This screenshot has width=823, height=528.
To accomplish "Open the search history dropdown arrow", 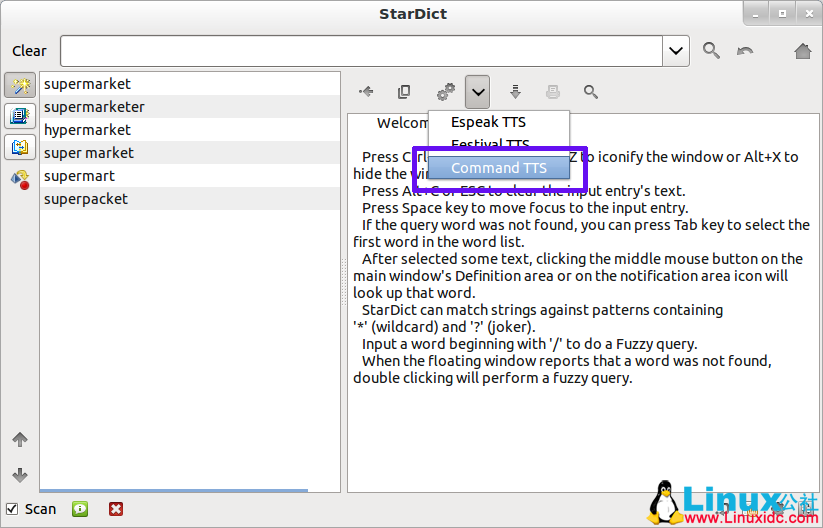I will coord(676,51).
